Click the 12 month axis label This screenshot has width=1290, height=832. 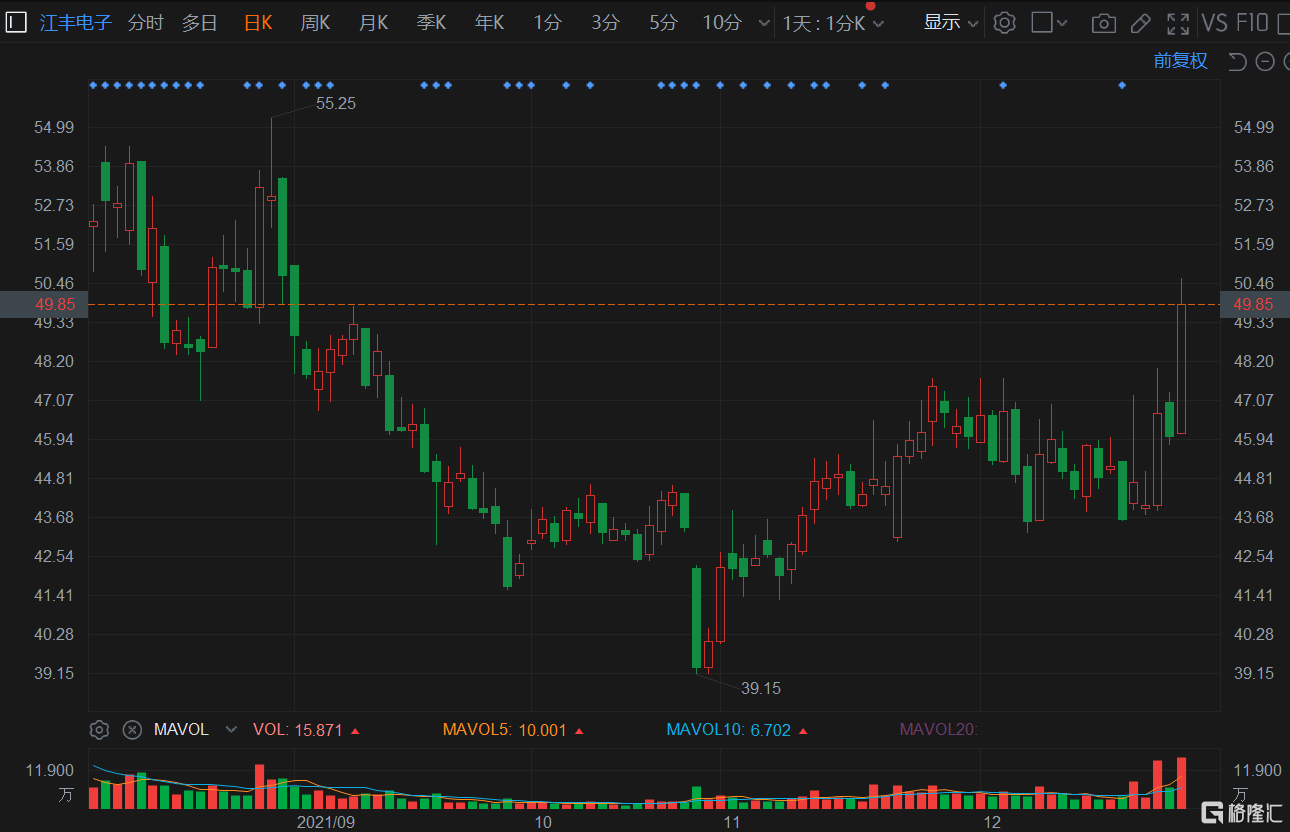(x=992, y=822)
